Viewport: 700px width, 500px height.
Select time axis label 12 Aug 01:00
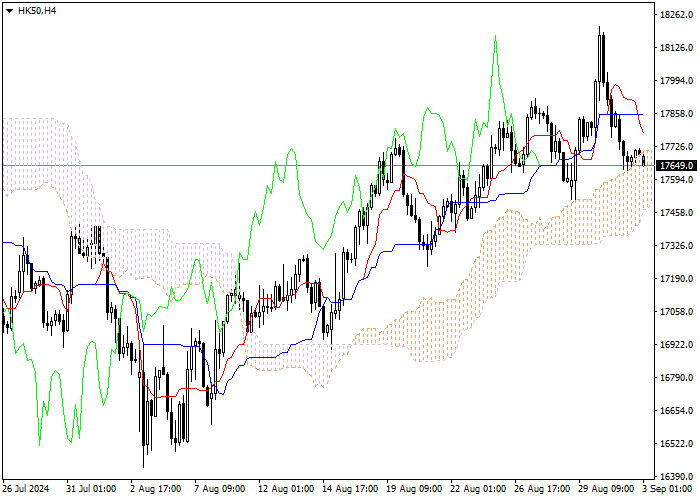pyautogui.click(x=286, y=488)
